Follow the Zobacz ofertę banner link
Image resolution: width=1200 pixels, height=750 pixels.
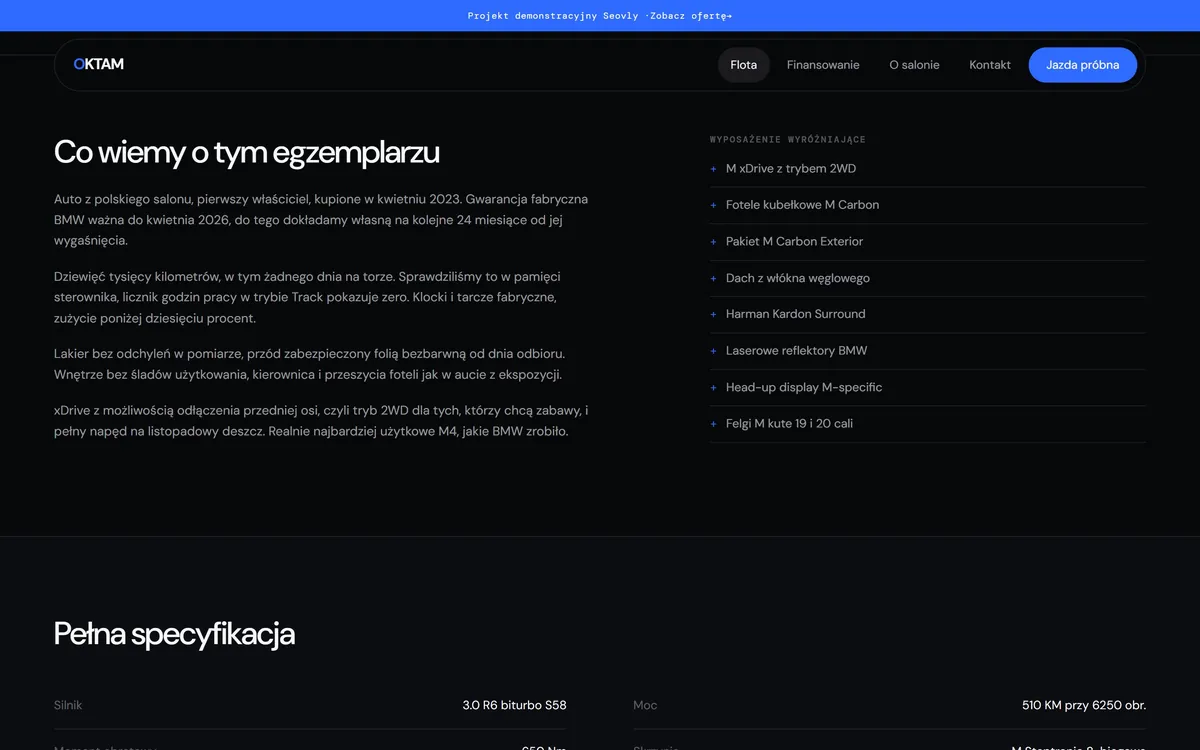[x=691, y=16]
